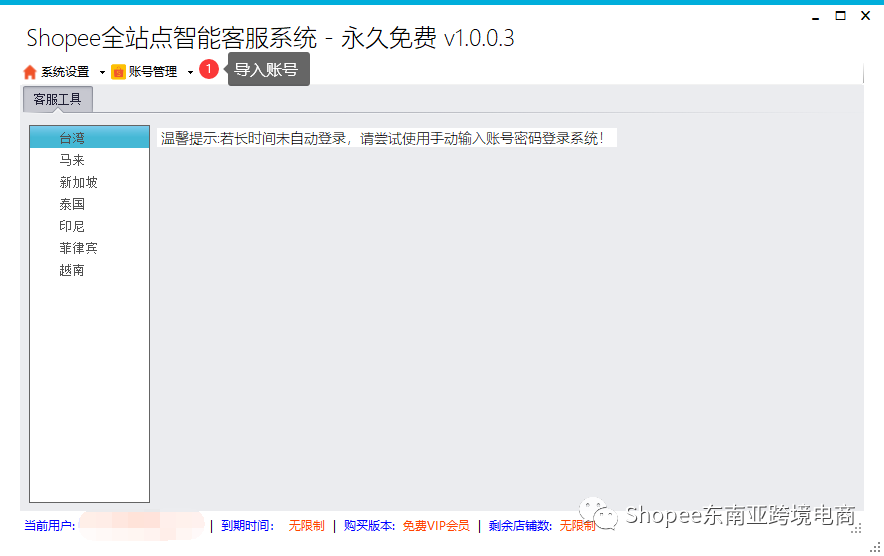Expand the 系统设置 dropdown arrow
884x556 pixels.
102,73
